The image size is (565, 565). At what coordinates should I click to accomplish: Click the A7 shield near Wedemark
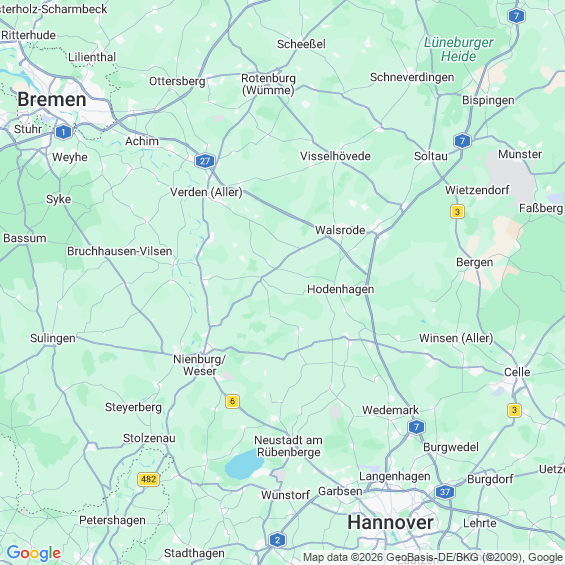click(x=417, y=427)
